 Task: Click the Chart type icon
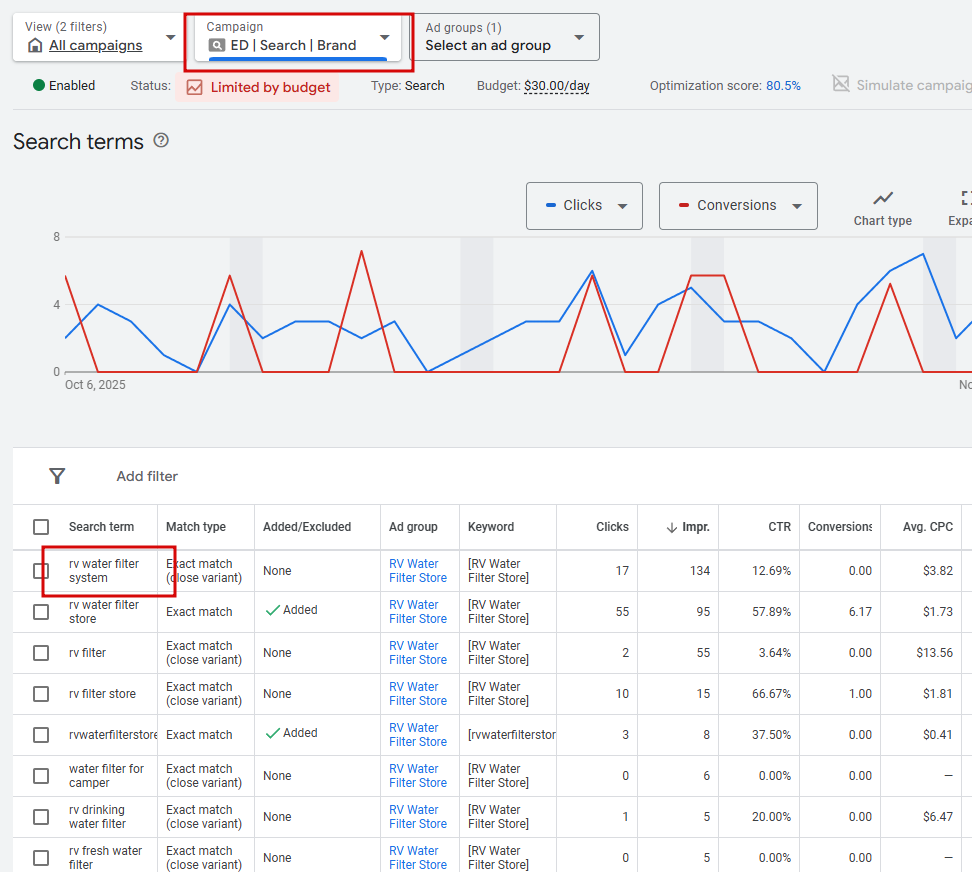coord(882,199)
